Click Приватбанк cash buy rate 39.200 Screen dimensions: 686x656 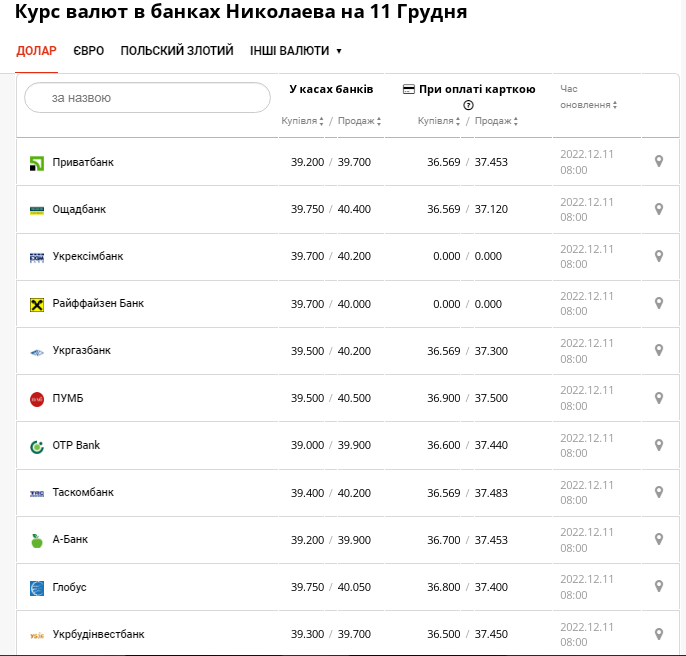pyautogui.click(x=308, y=162)
